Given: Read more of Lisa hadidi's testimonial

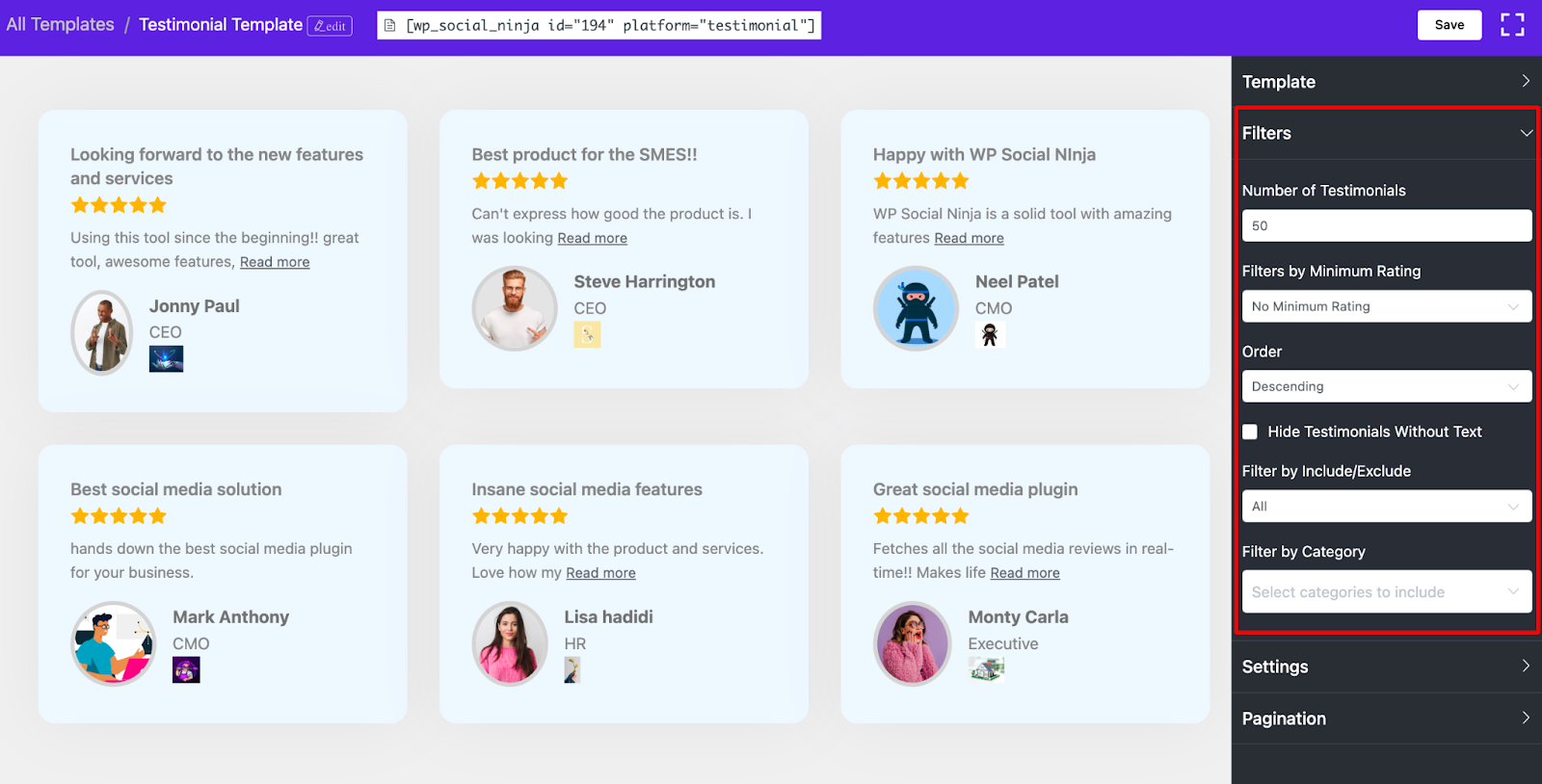Looking at the screenshot, I should tap(600, 573).
